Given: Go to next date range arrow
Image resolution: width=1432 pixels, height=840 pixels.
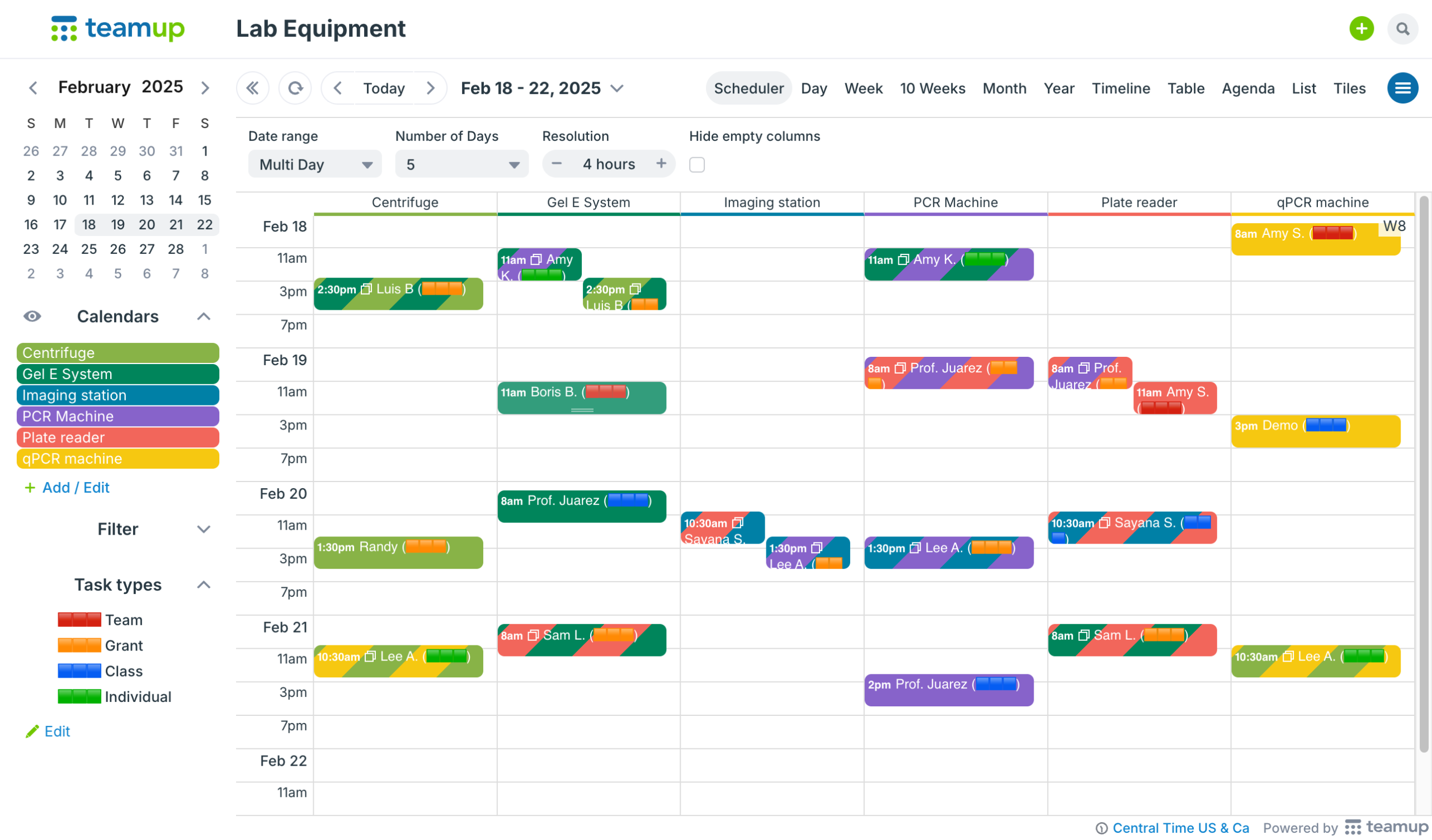Looking at the screenshot, I should (x=430, y=88).
